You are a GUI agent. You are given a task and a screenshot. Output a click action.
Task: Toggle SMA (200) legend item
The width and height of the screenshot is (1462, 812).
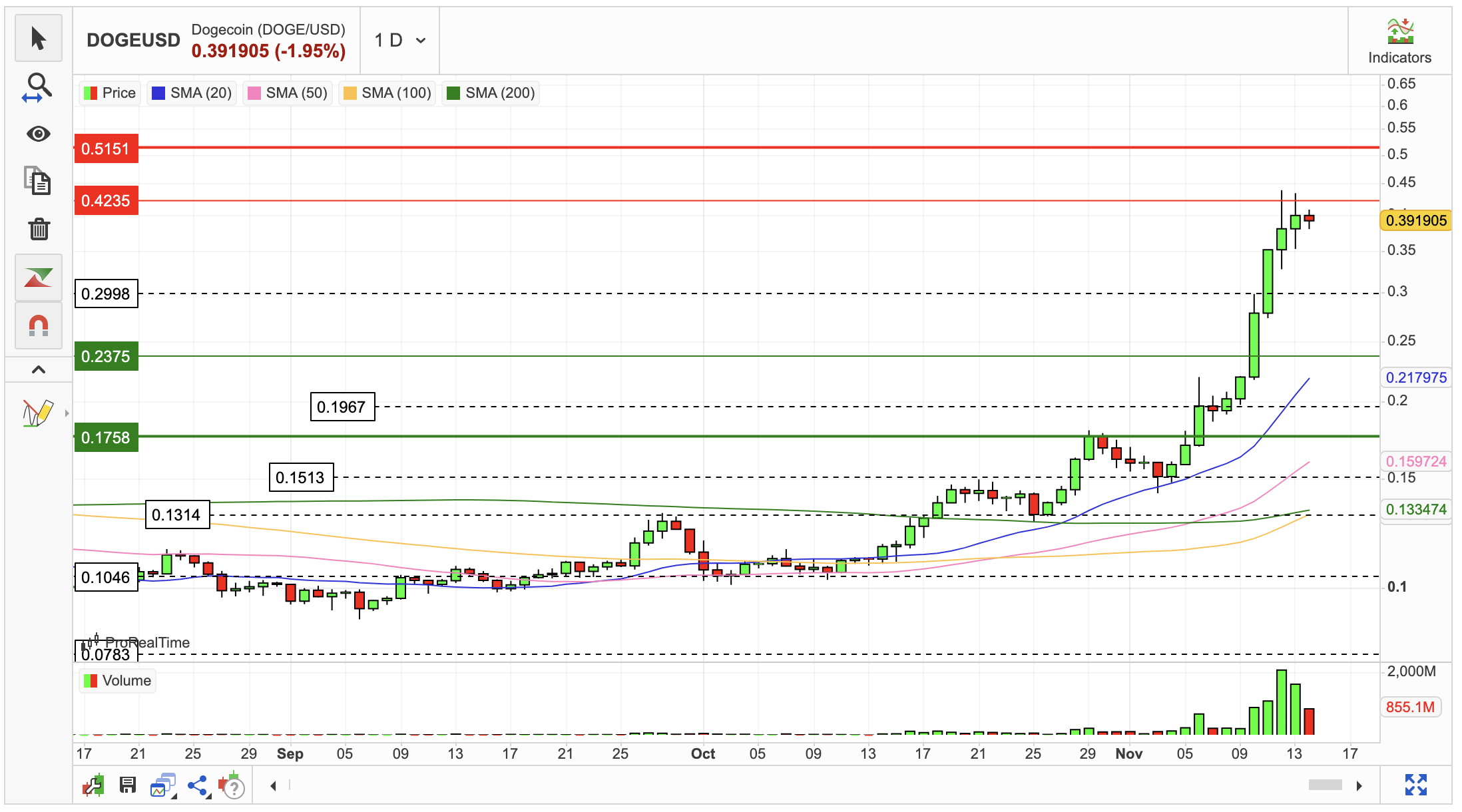click(491, 93)
